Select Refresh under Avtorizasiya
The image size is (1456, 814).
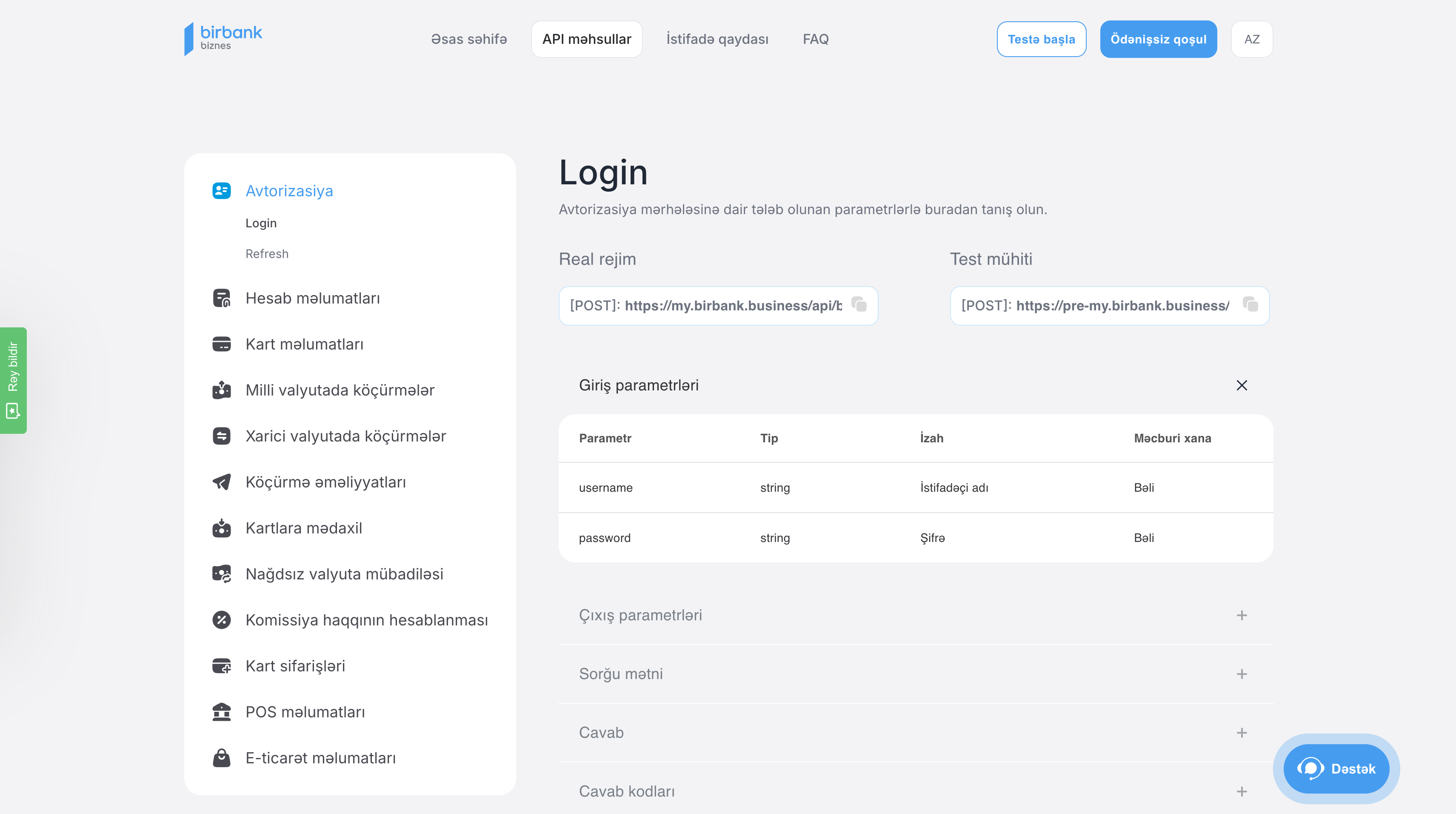tap(267, 253)
